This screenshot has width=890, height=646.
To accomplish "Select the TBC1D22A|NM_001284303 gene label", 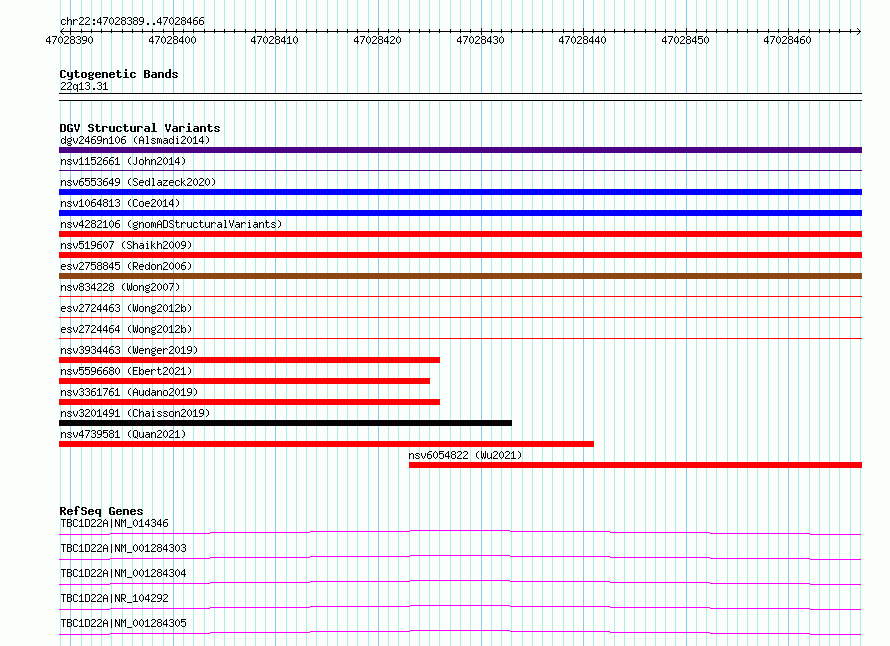I will pos(123,548).
